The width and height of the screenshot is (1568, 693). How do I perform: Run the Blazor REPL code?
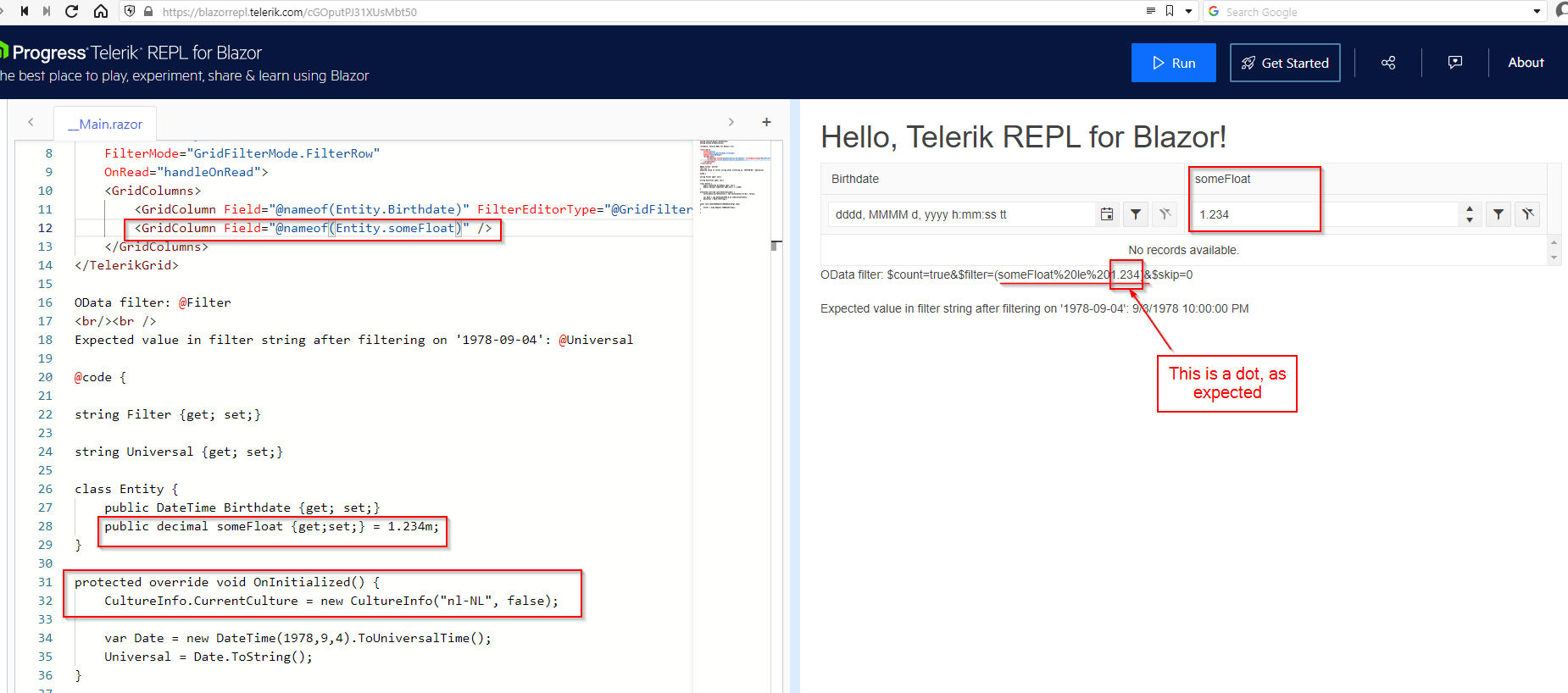click(x=1174, y=63)
